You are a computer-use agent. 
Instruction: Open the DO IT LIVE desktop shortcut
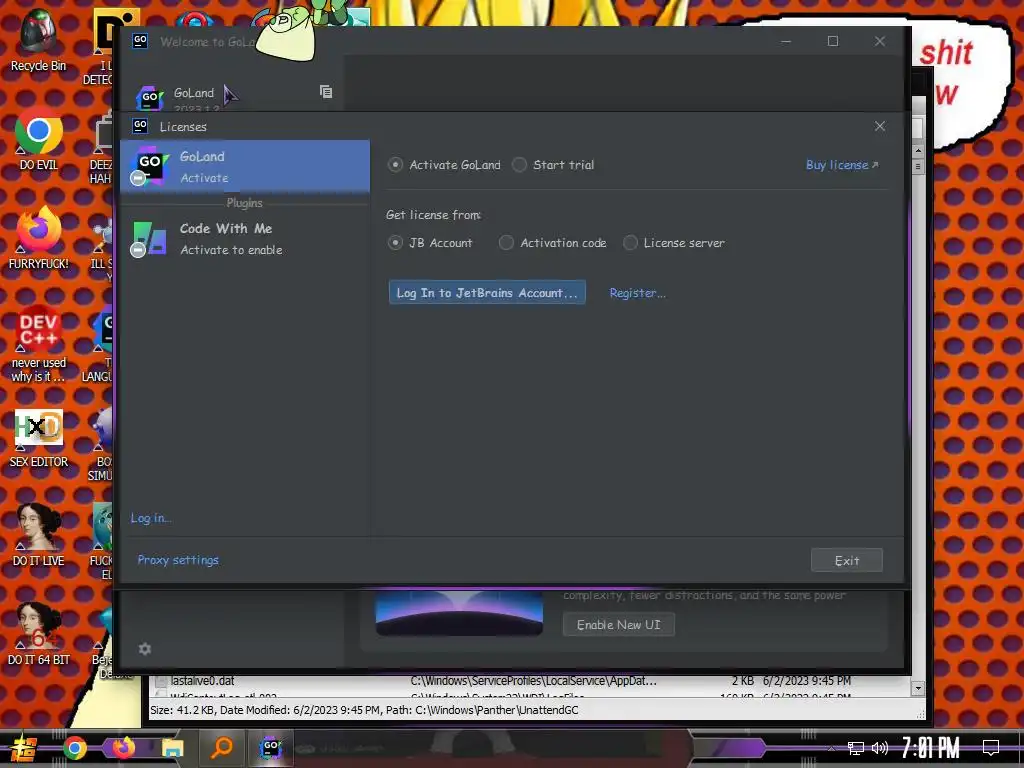[x=39, y=536]
